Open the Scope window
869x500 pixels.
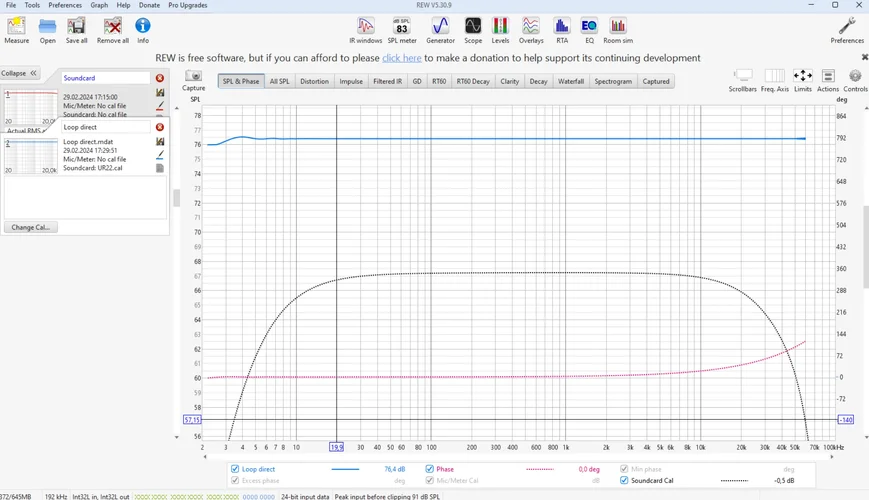[473, 30]
